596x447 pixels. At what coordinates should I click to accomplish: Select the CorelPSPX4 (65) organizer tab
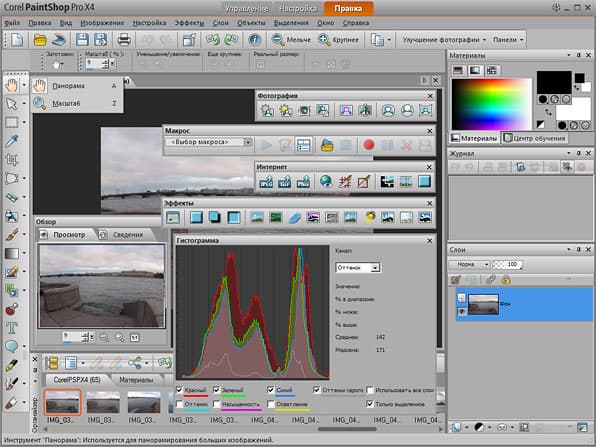point(77,380)
